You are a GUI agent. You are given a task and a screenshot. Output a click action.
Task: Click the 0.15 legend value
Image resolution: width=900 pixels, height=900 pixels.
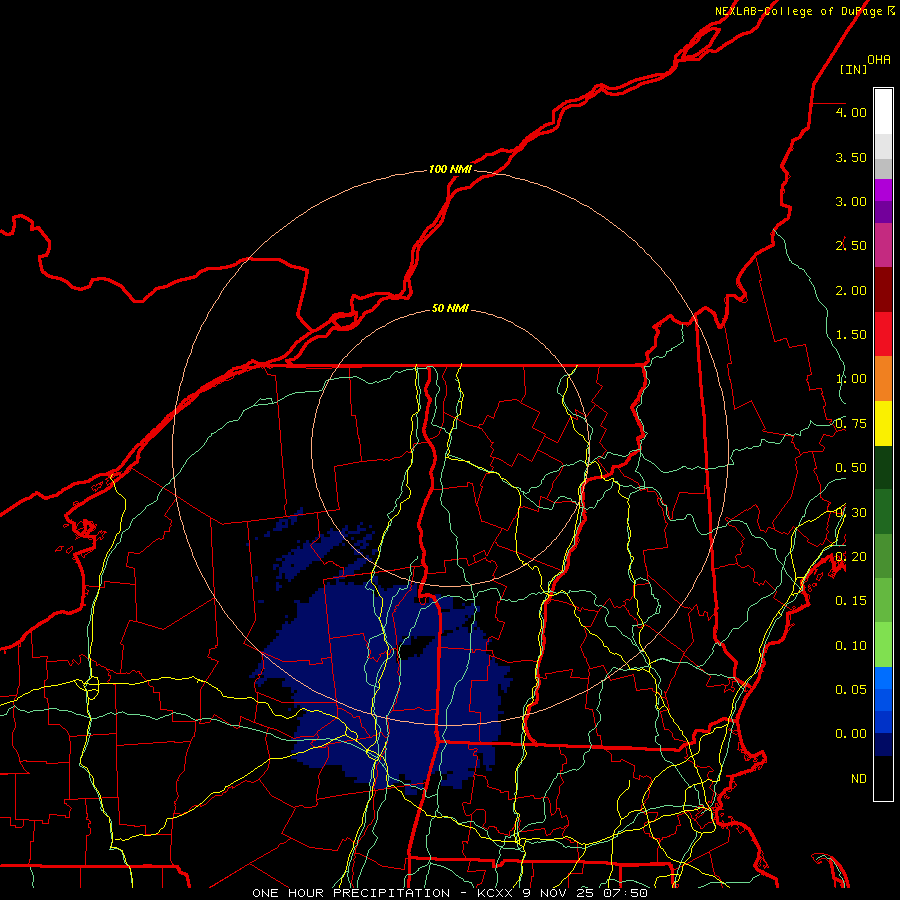click(x=851, y=601)
